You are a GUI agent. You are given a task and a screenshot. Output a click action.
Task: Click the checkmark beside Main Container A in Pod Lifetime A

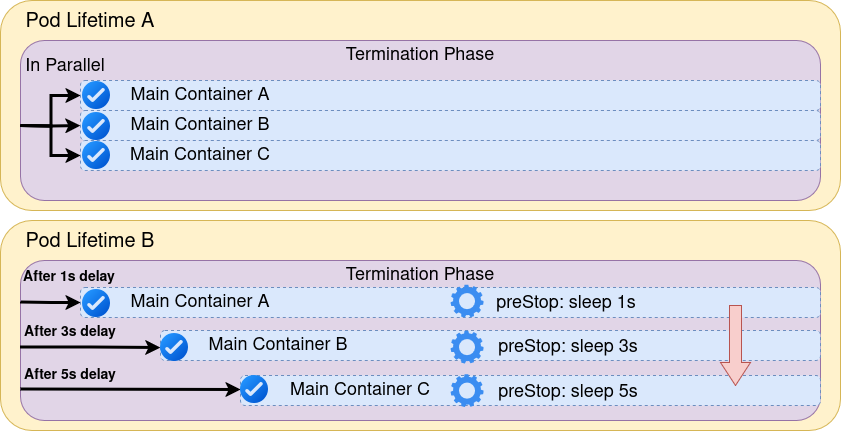point(95,95)
